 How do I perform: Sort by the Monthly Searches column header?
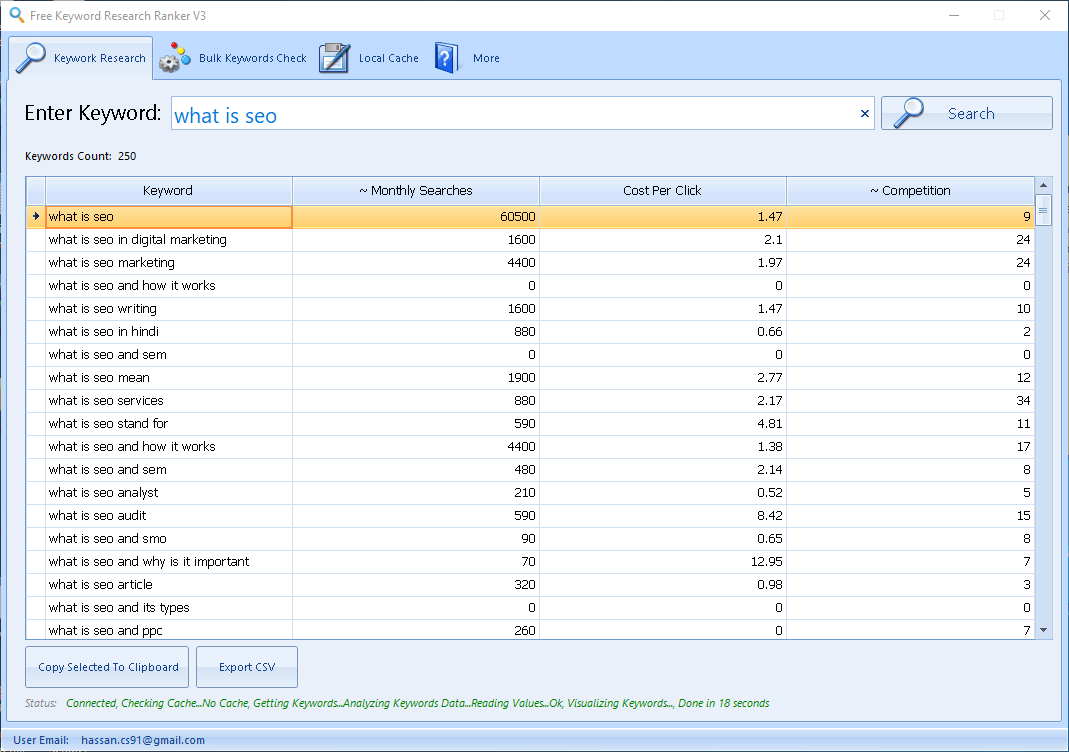coord(415,191)
